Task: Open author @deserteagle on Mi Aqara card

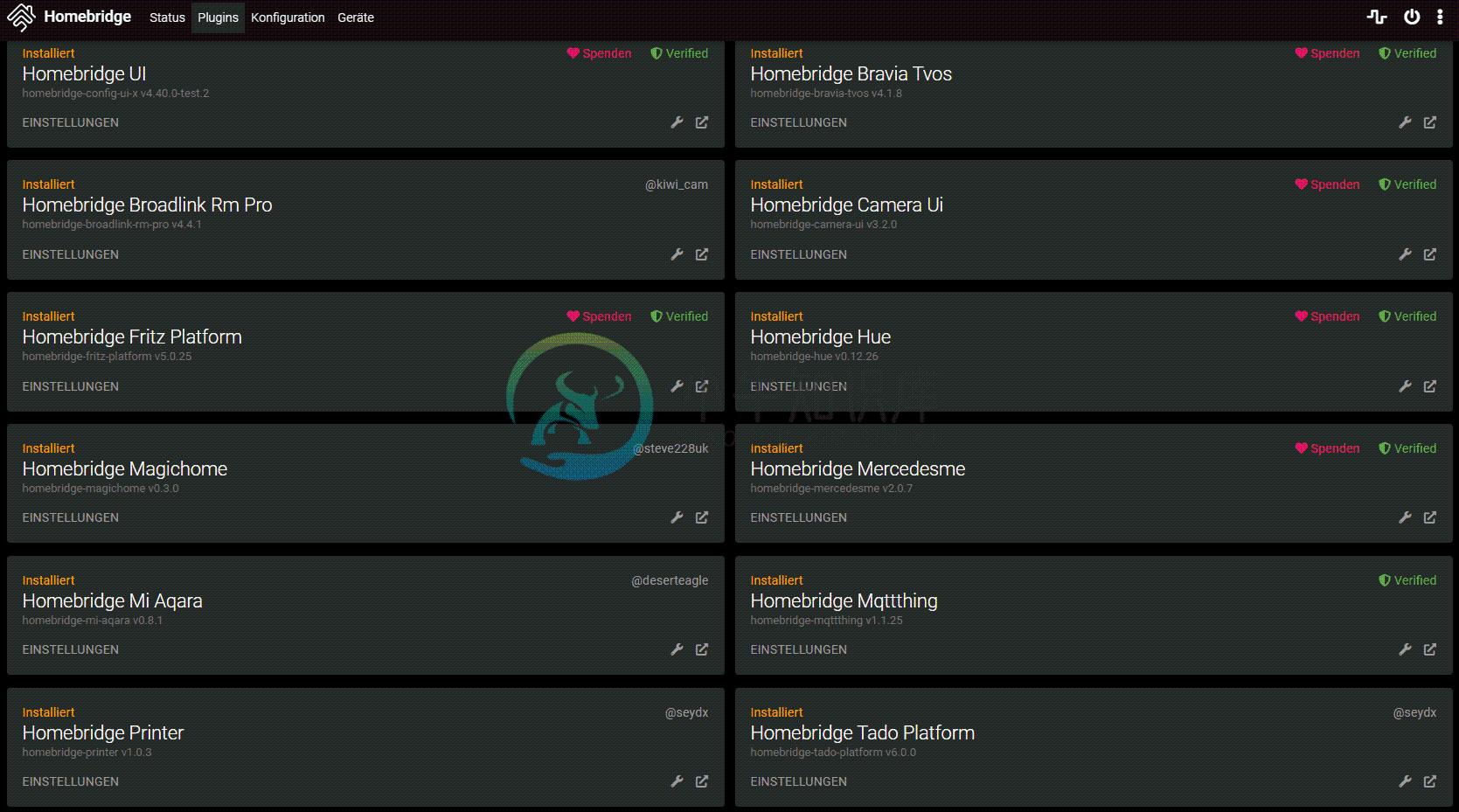Action: (670, 580)
